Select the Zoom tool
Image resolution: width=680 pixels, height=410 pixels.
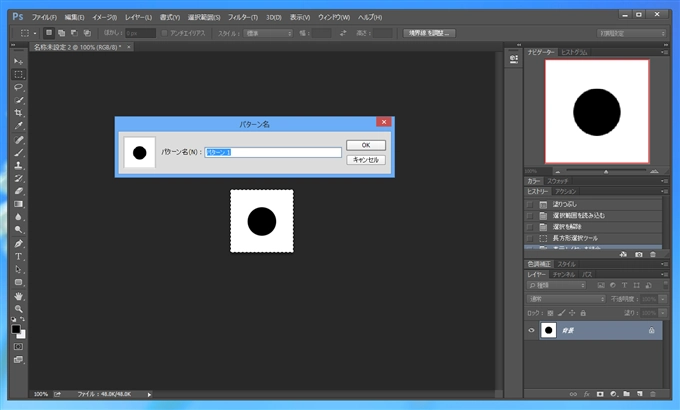click(18, 309)
